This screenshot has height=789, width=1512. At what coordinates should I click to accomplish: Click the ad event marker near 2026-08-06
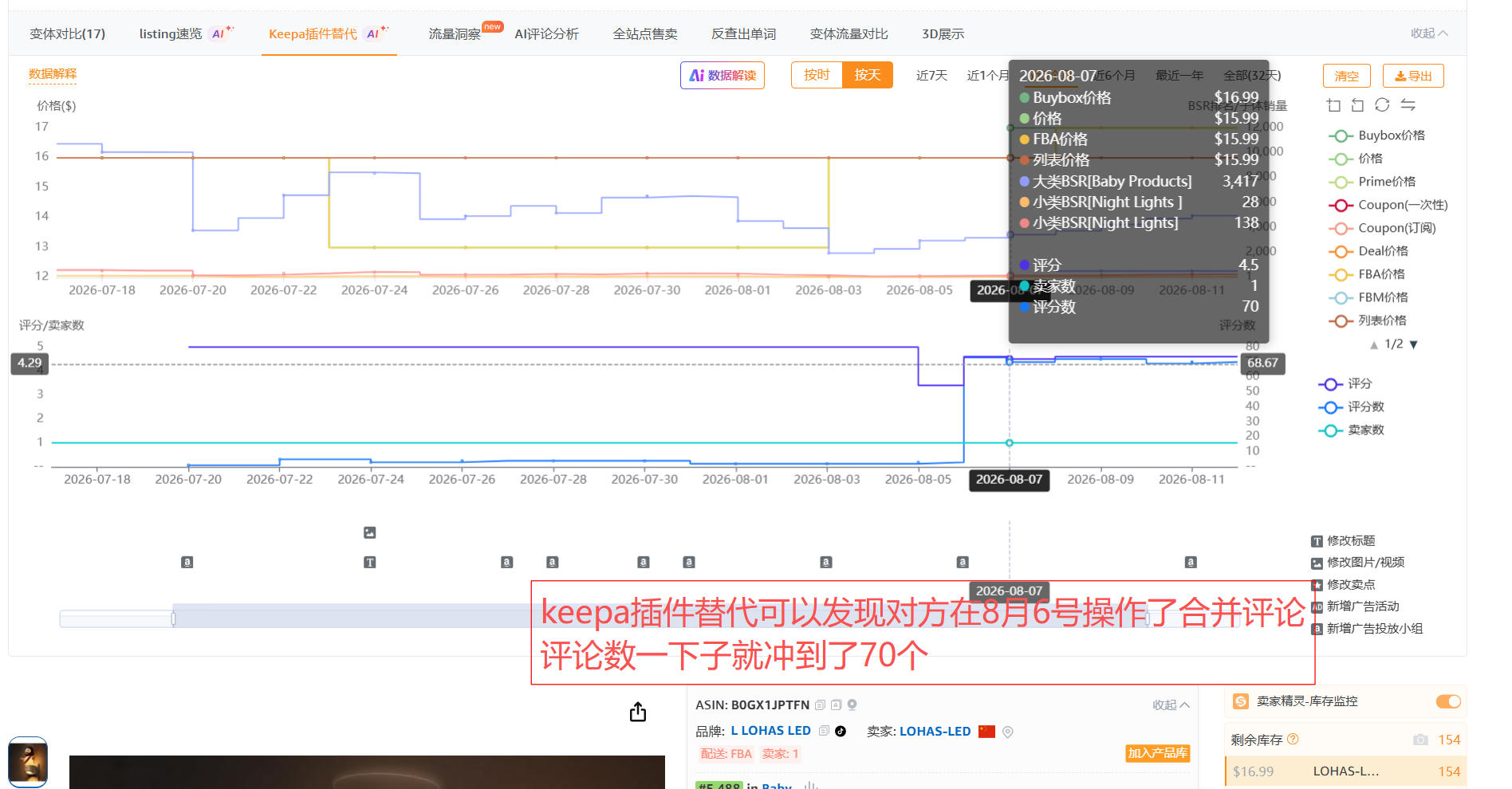coord(963,562)
